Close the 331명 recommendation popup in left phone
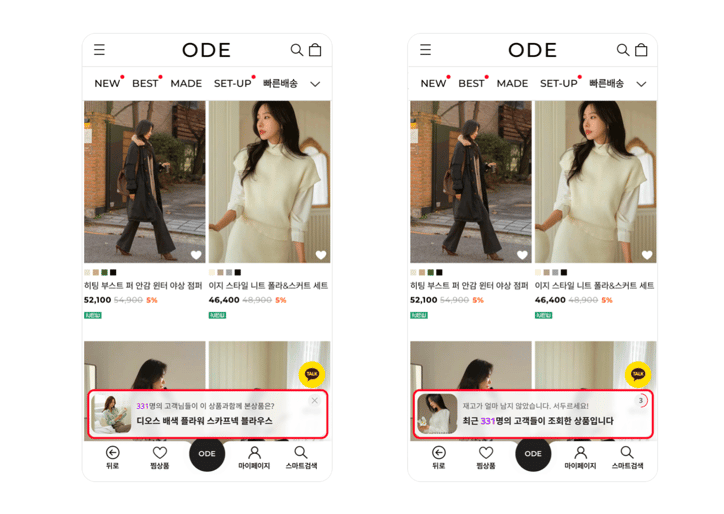Screen dimensions: 724x514 pos(314,400)
